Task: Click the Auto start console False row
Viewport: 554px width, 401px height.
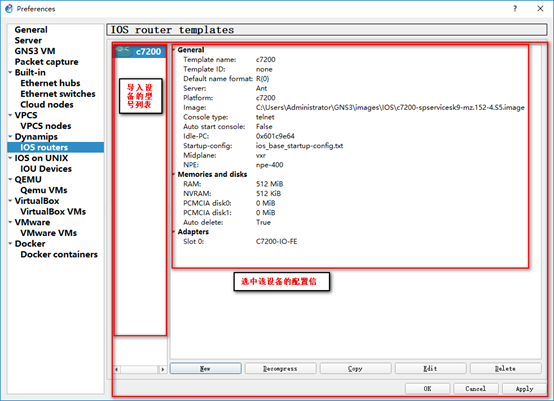Action: coord(228,126)
